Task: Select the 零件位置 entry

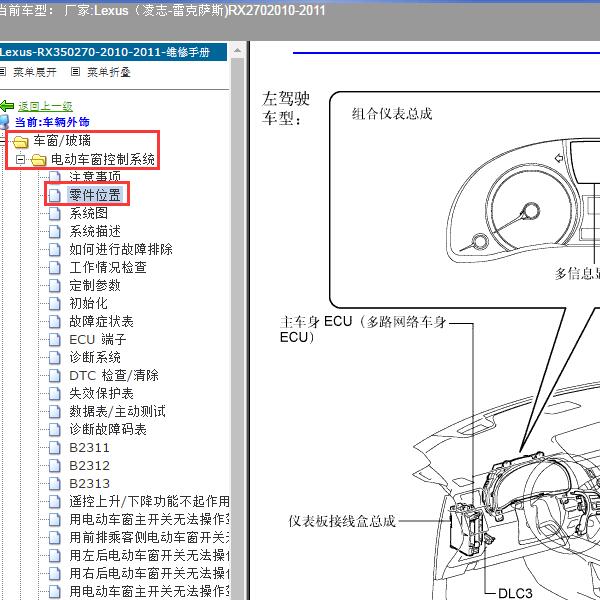Action: click(x=95, y=195)
